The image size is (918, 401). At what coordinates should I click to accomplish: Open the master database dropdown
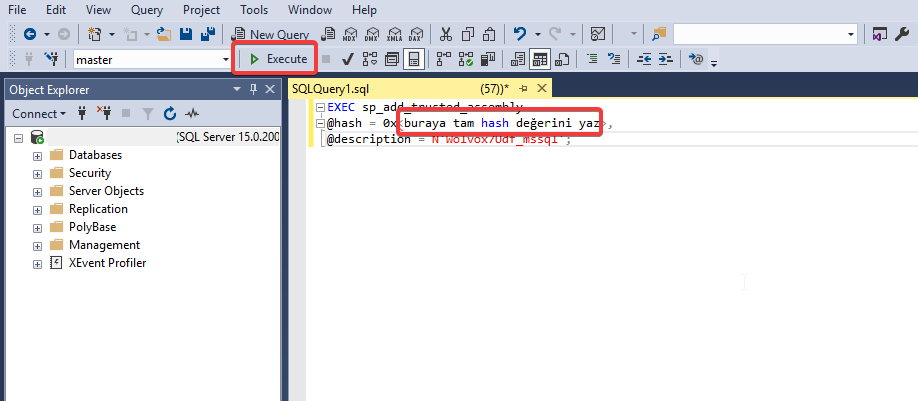[x=226, y=60]
